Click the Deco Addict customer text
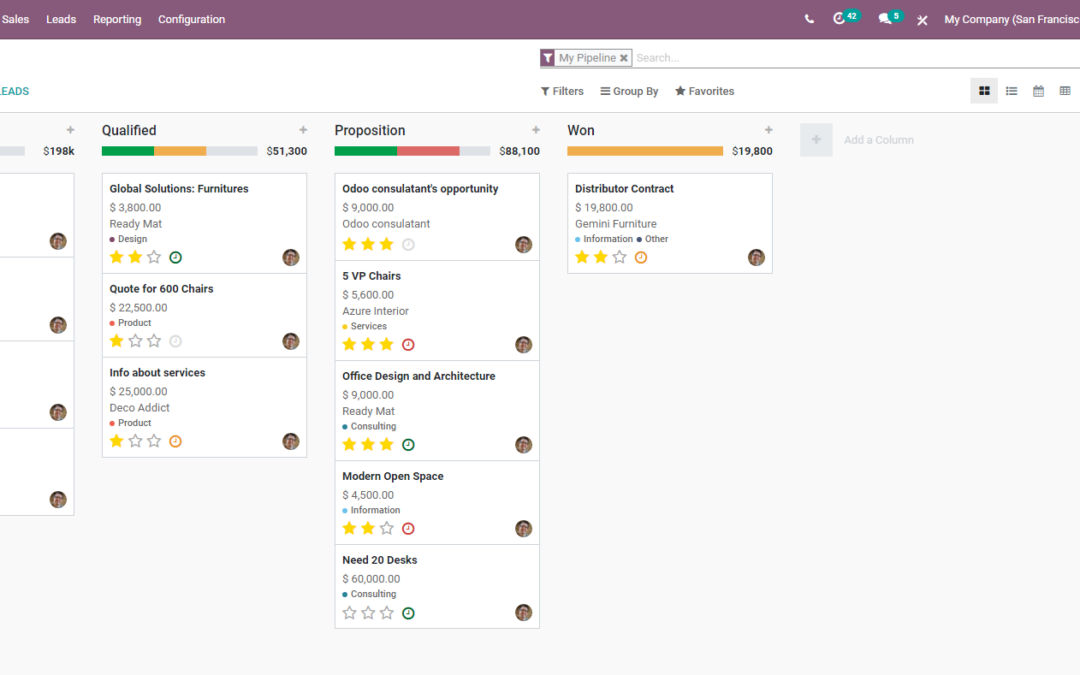 (x=139, y=408)
